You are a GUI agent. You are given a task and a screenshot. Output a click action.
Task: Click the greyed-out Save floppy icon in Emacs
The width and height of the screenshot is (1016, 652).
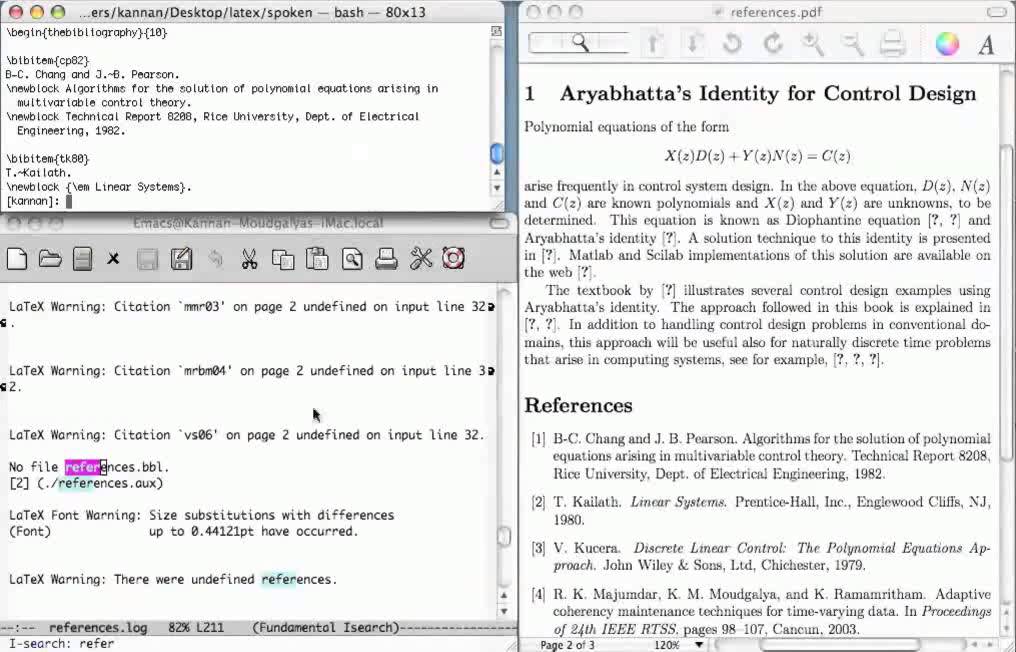(147, 259)
